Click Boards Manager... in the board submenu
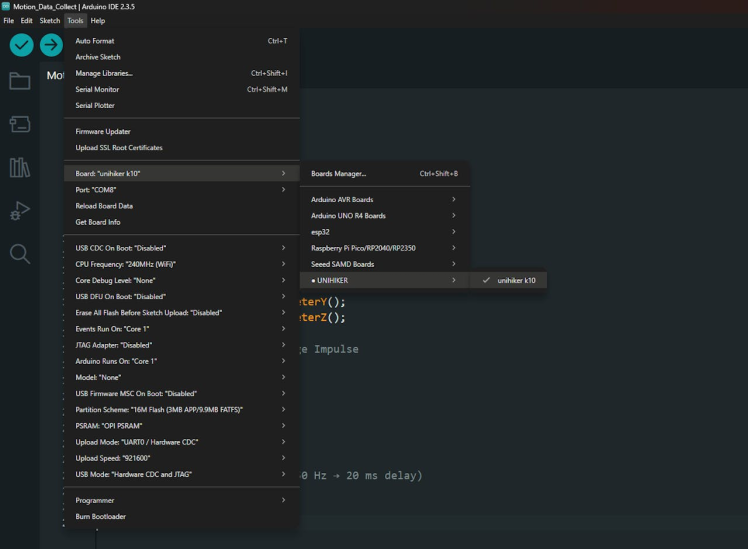Viewport: 748px width, 549px height. pos(384,173)
